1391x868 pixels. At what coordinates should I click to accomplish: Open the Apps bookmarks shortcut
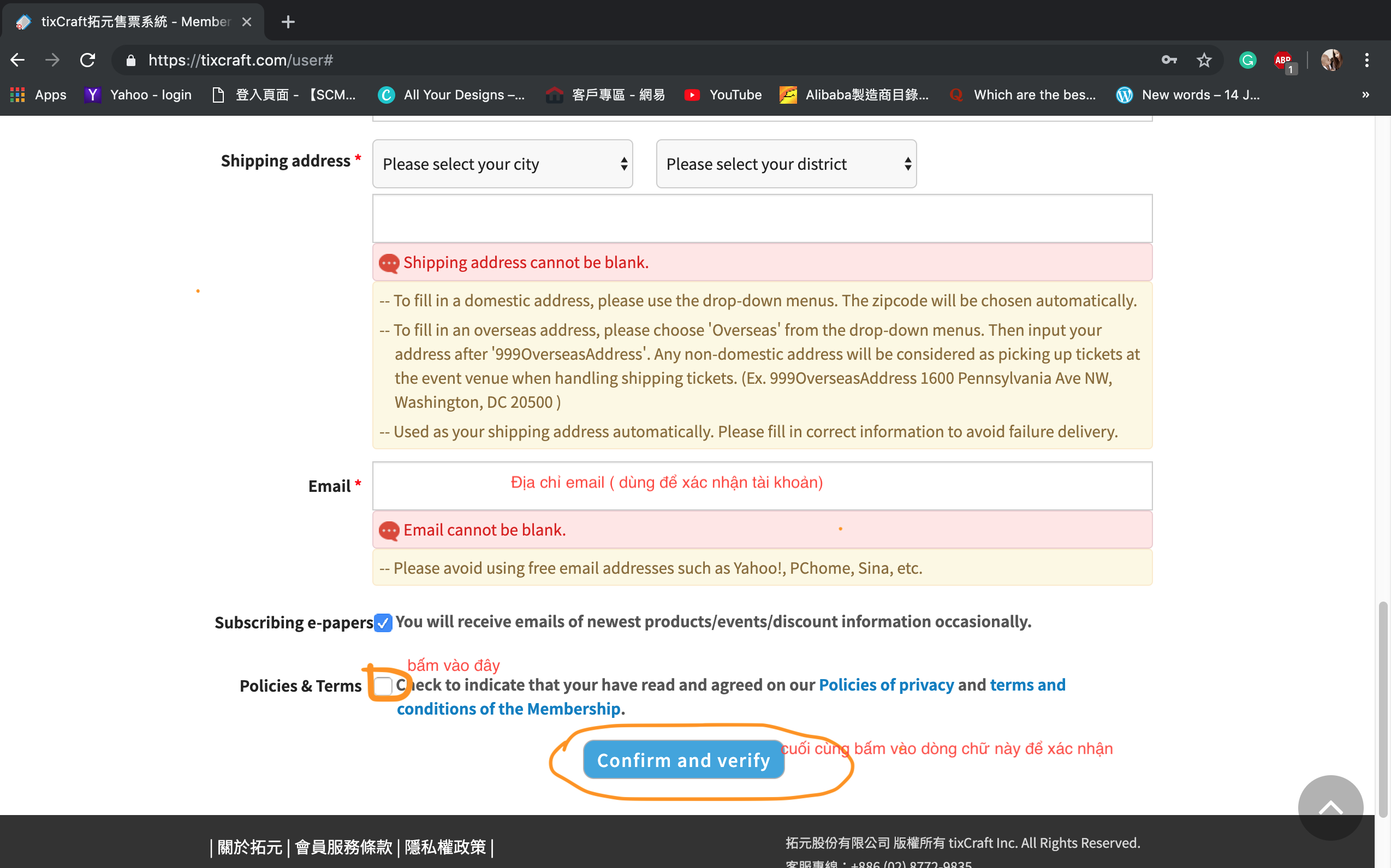click(x=38, y=95)
